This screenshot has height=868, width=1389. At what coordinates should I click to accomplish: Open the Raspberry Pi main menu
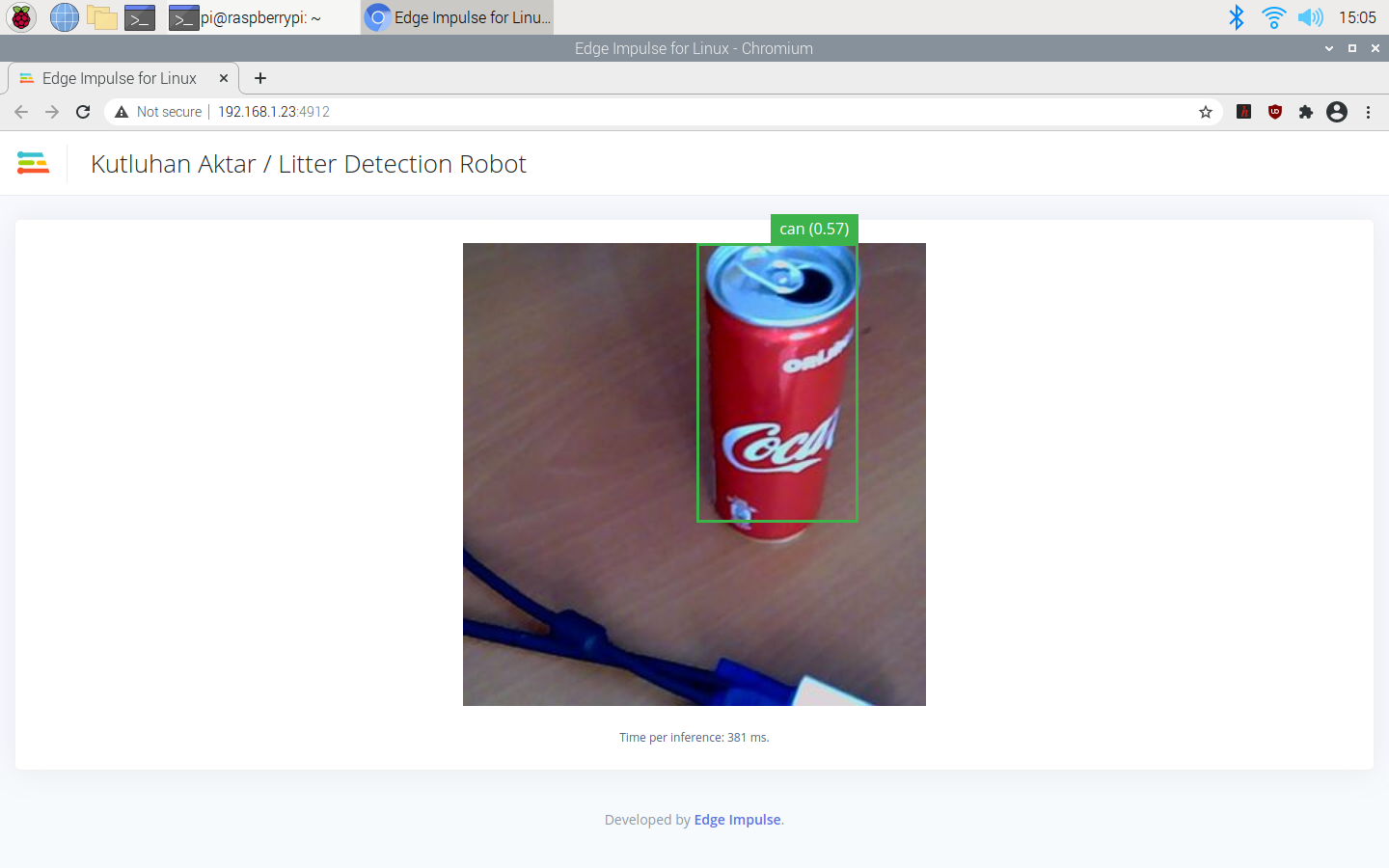tap(21, 17)
